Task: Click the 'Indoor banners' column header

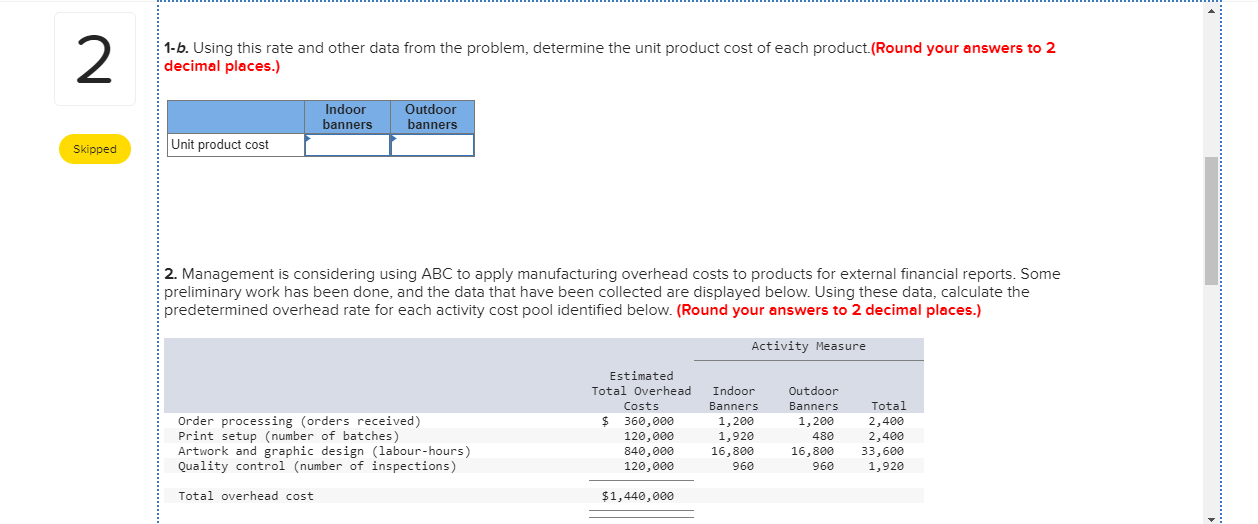Action: [x=347, y=117]
